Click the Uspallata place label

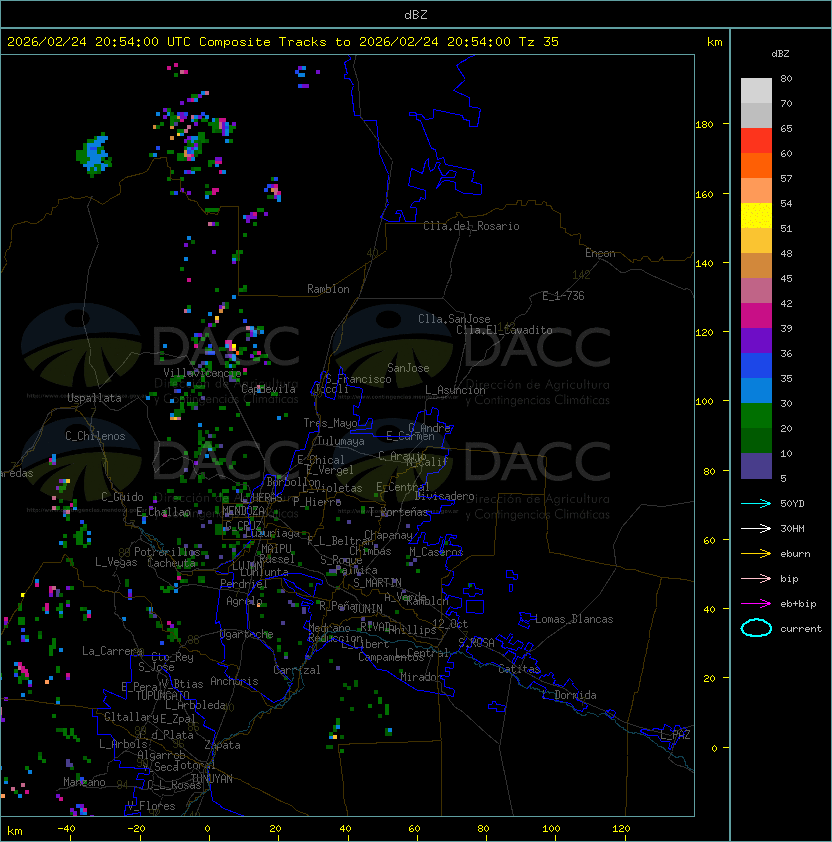(94, 398)
